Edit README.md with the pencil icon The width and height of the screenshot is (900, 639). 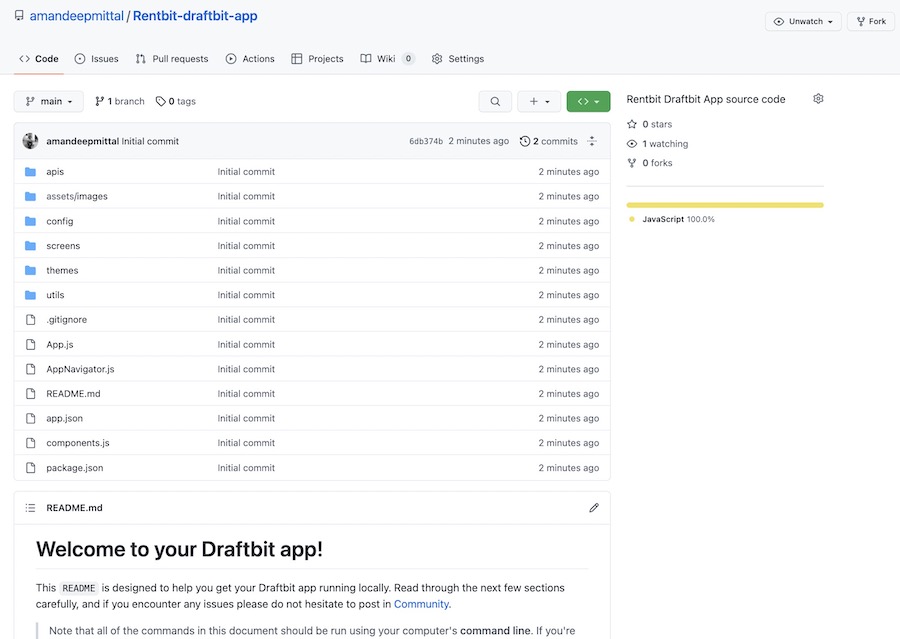pyautogui.click(x=593, y=508)
